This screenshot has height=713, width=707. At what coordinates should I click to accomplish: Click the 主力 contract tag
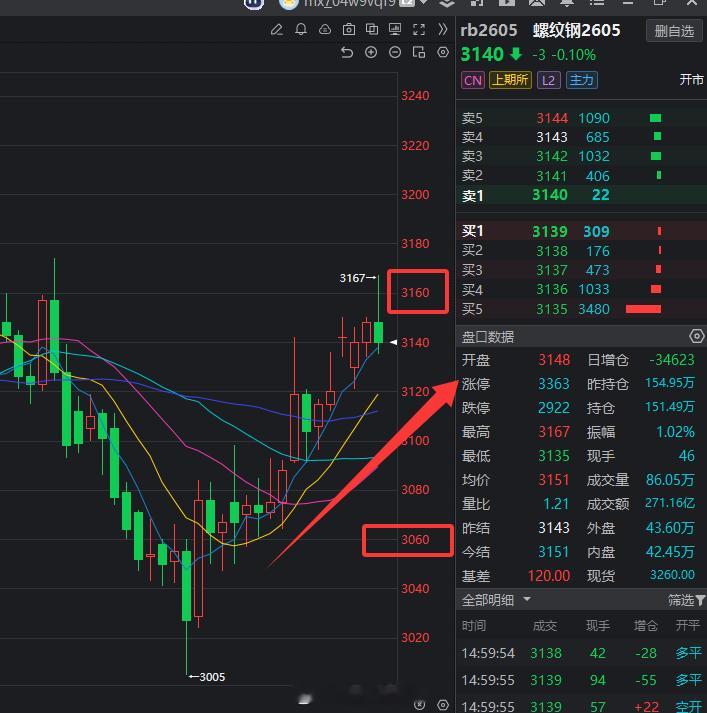(x=582, y=80)
